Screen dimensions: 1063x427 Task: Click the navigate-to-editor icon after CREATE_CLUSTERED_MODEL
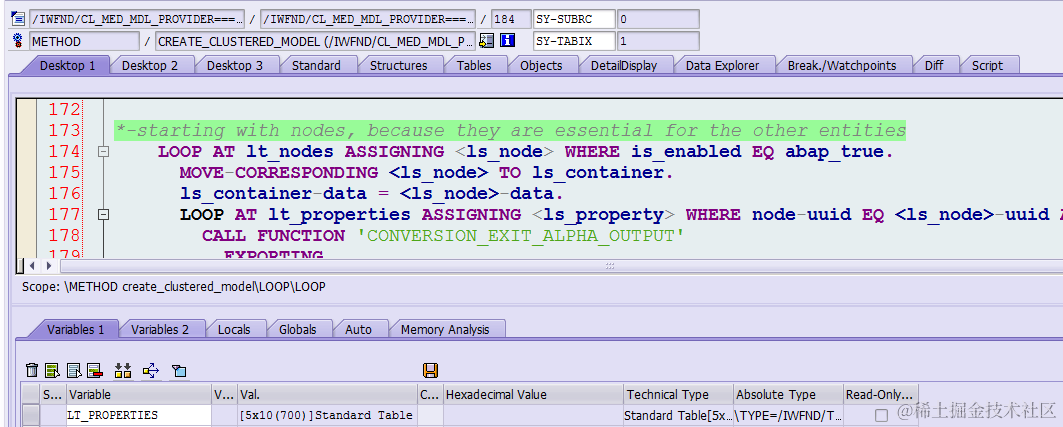(x=485, y=41)
